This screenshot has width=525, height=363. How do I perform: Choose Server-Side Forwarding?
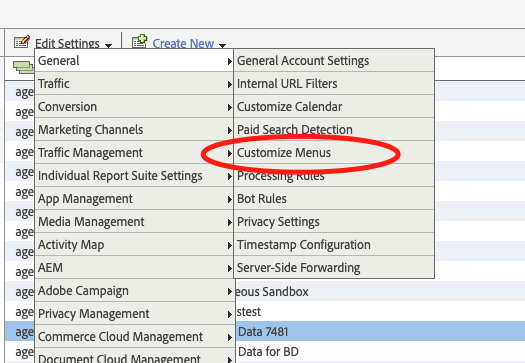[334, 268]
